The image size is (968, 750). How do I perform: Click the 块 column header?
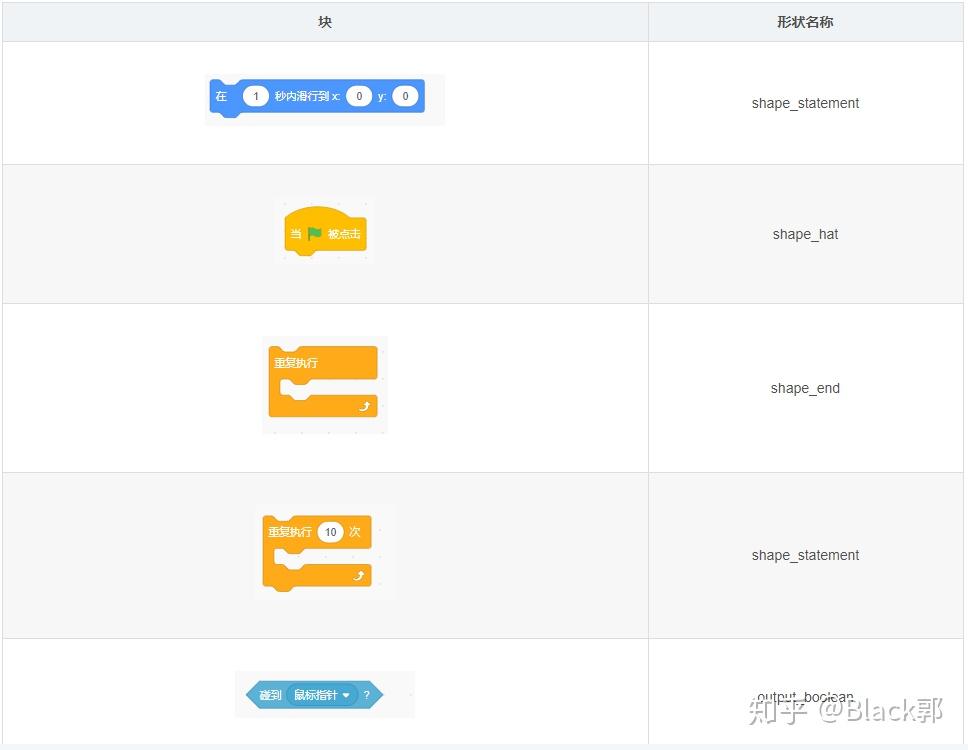[324, 21]
